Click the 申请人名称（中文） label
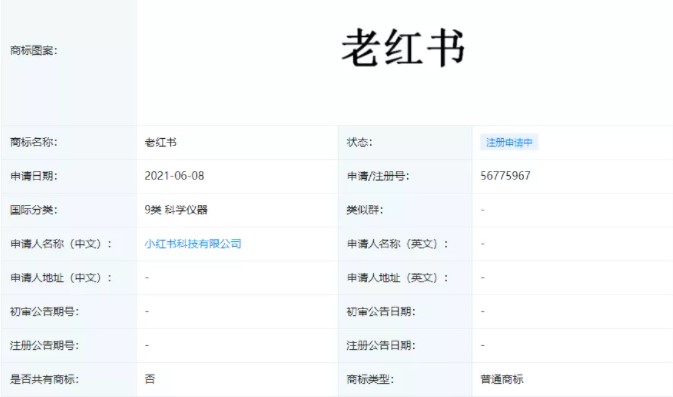This screenshot has width=673, height=397. click(61, 244)
